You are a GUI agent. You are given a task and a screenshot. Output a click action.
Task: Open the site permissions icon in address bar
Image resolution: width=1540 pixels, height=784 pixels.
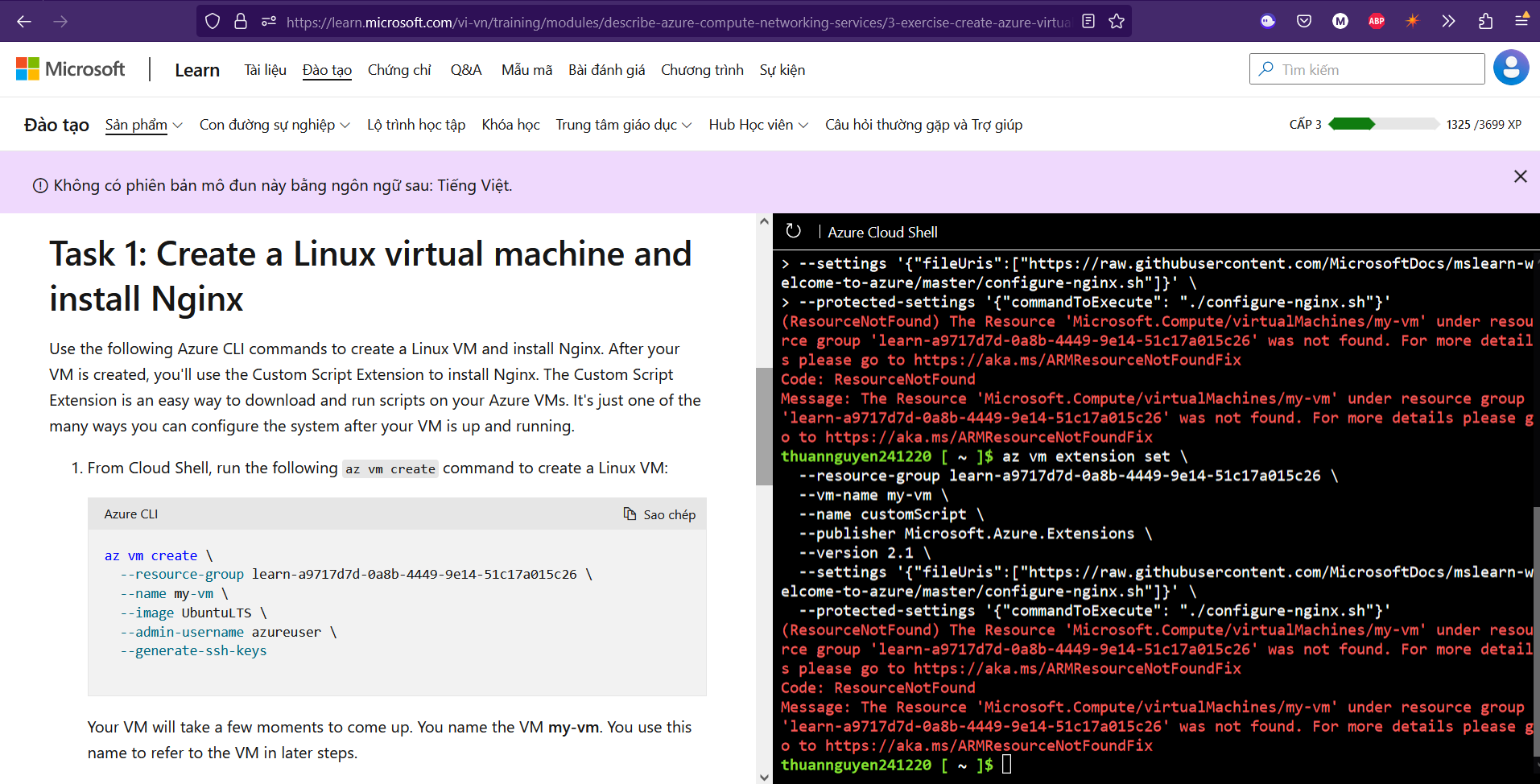click(x=269, y=22)
